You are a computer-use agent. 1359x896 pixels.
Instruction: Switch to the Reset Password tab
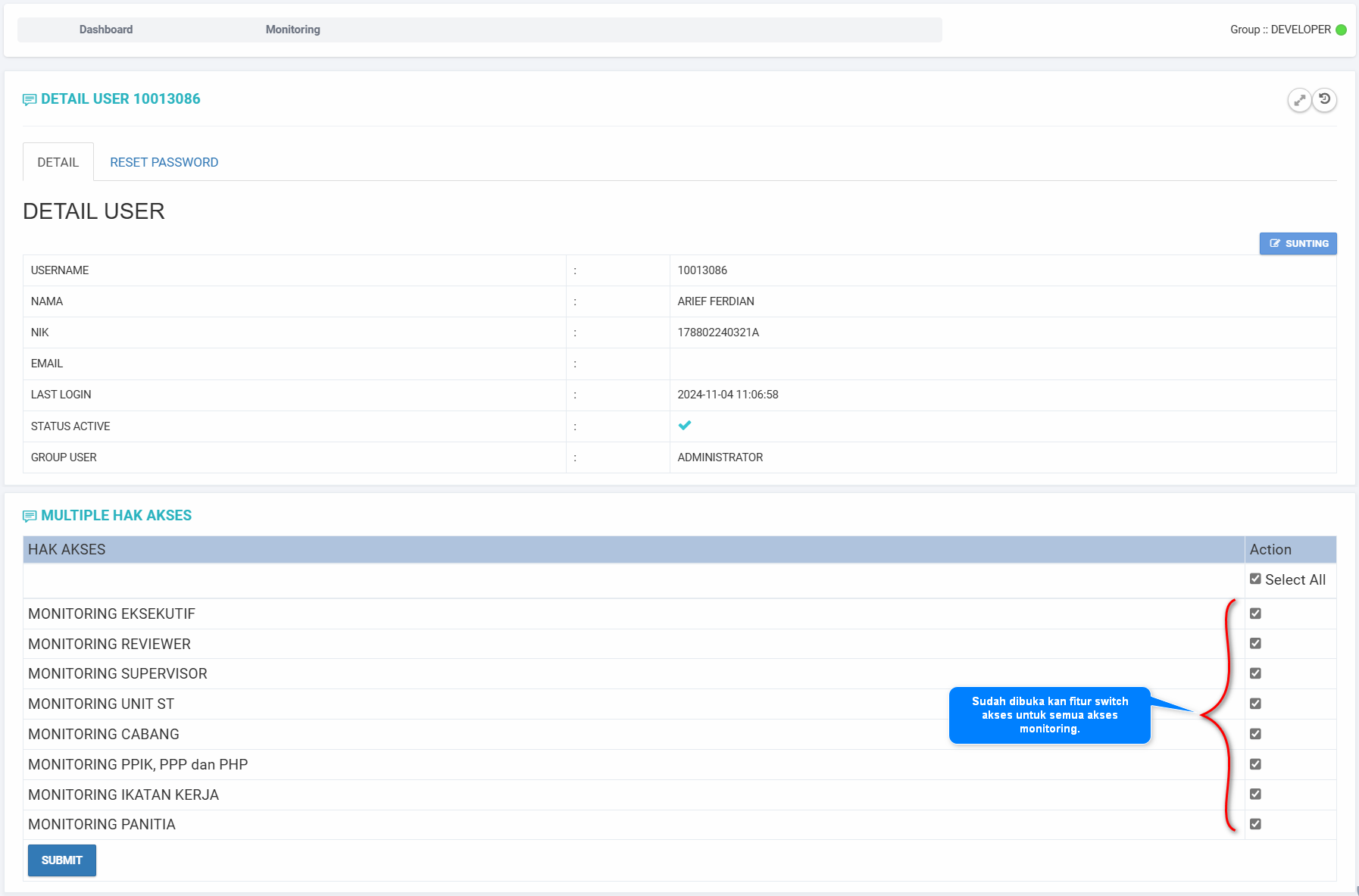[164, 162]
